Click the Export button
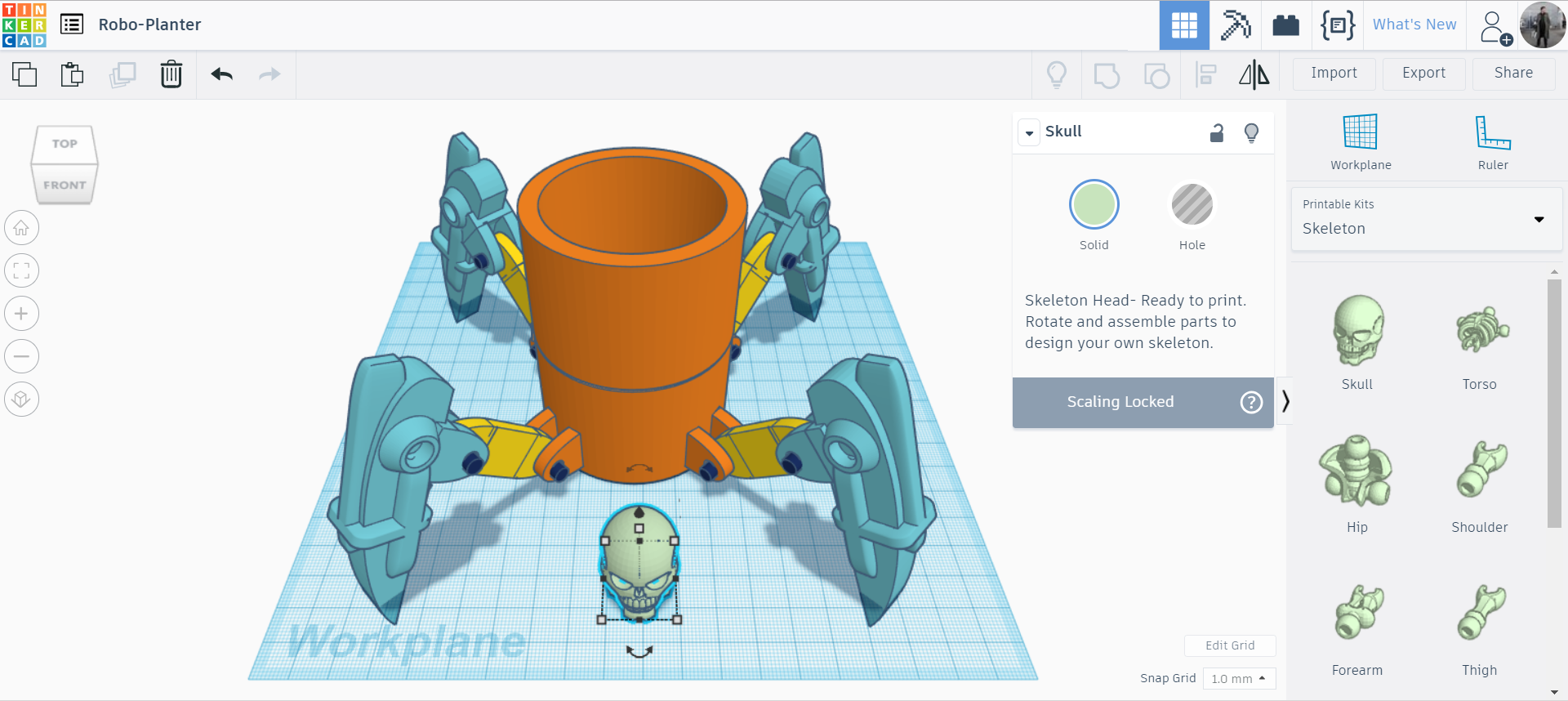Viewport: 1568px width, 701px height. tap(1424, 74)
